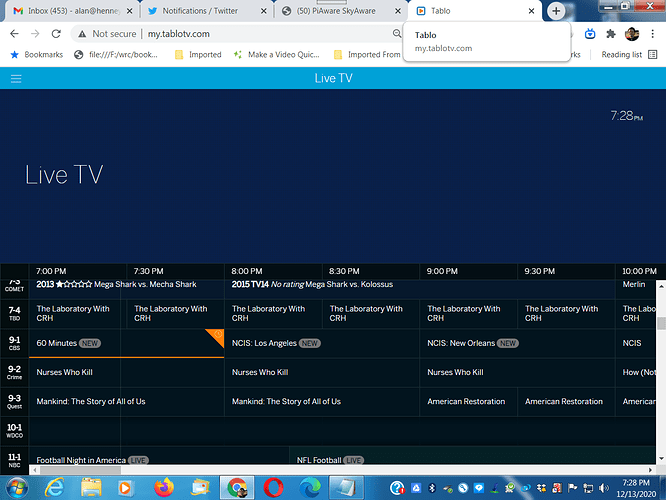666x500 pixels.
Task: Select channel 7-4 TBD
Action: [x=14, y=314]
